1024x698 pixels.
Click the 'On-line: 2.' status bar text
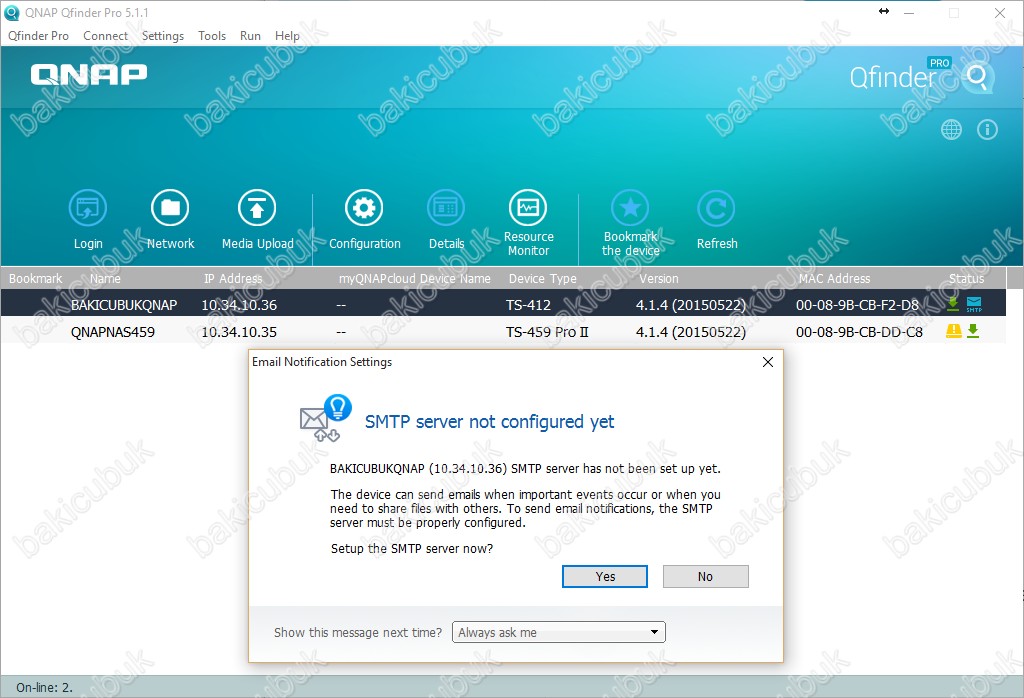(x=44, y=688)
